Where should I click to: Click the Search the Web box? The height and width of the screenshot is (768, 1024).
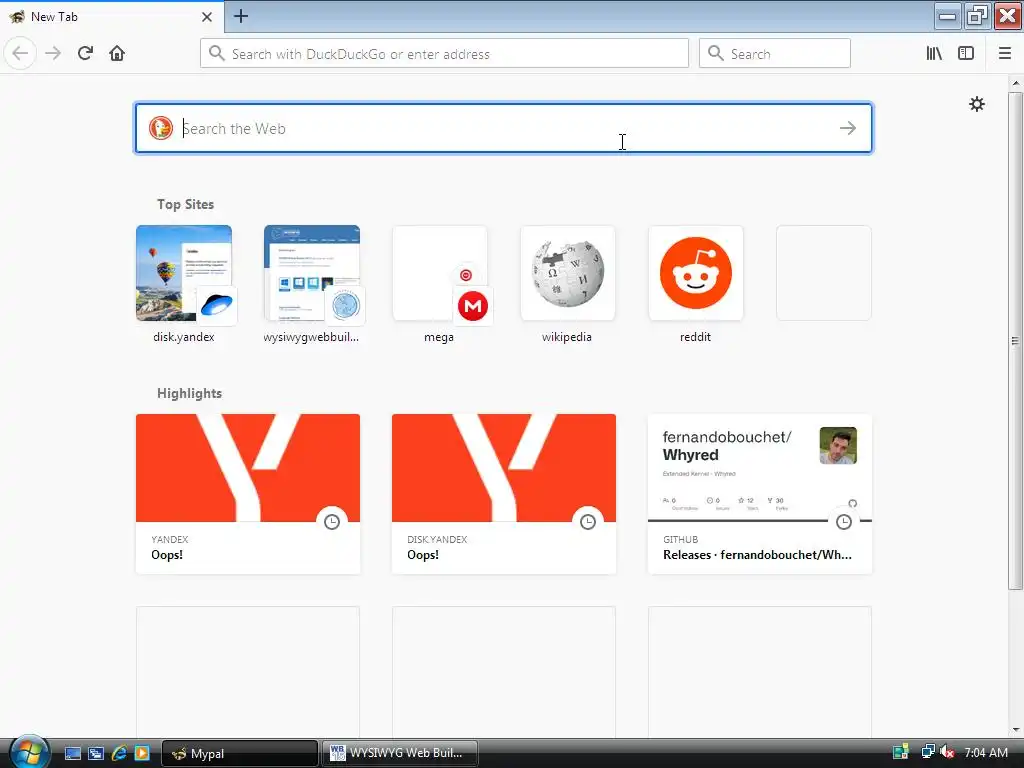coord(504,128)
